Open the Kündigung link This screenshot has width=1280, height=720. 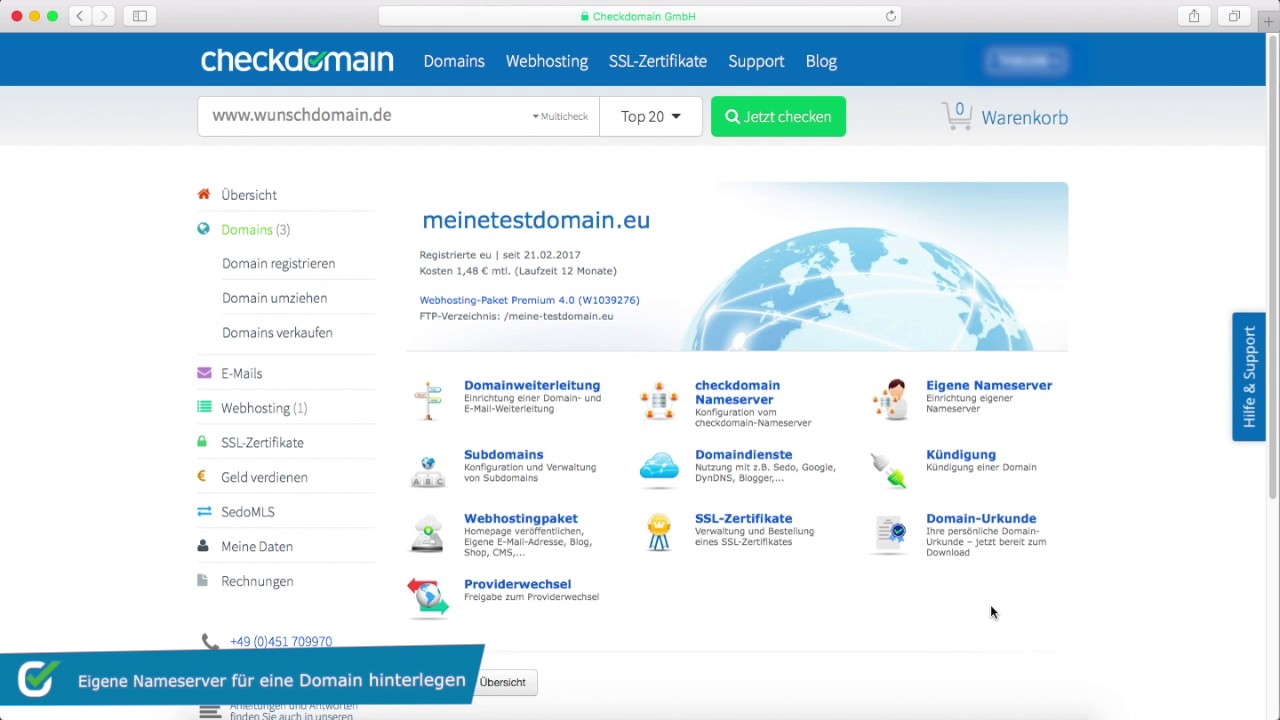pyautogui.click(x=961, y=454)
